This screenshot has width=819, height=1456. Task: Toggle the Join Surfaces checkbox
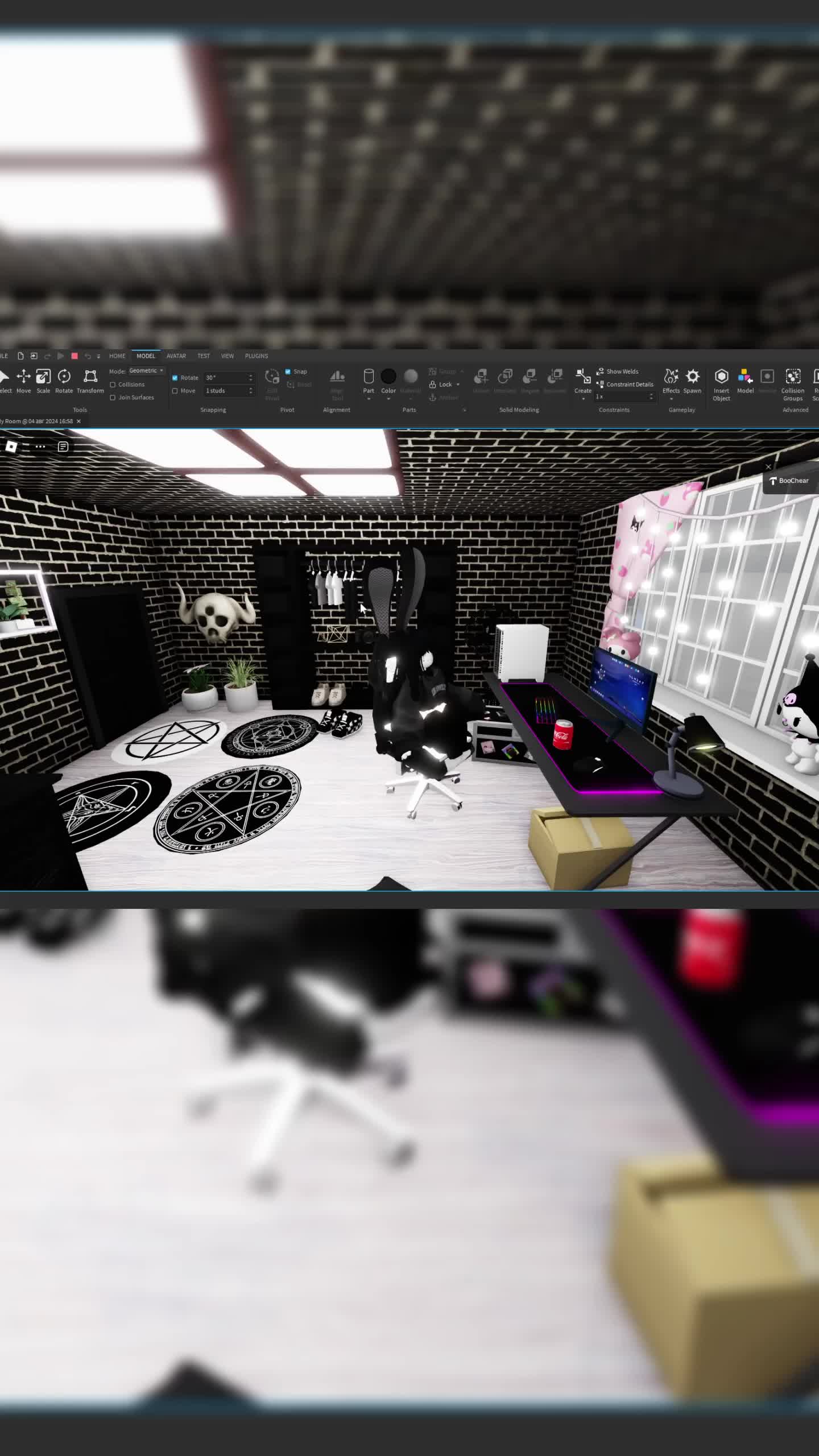[x=113, y=398]
